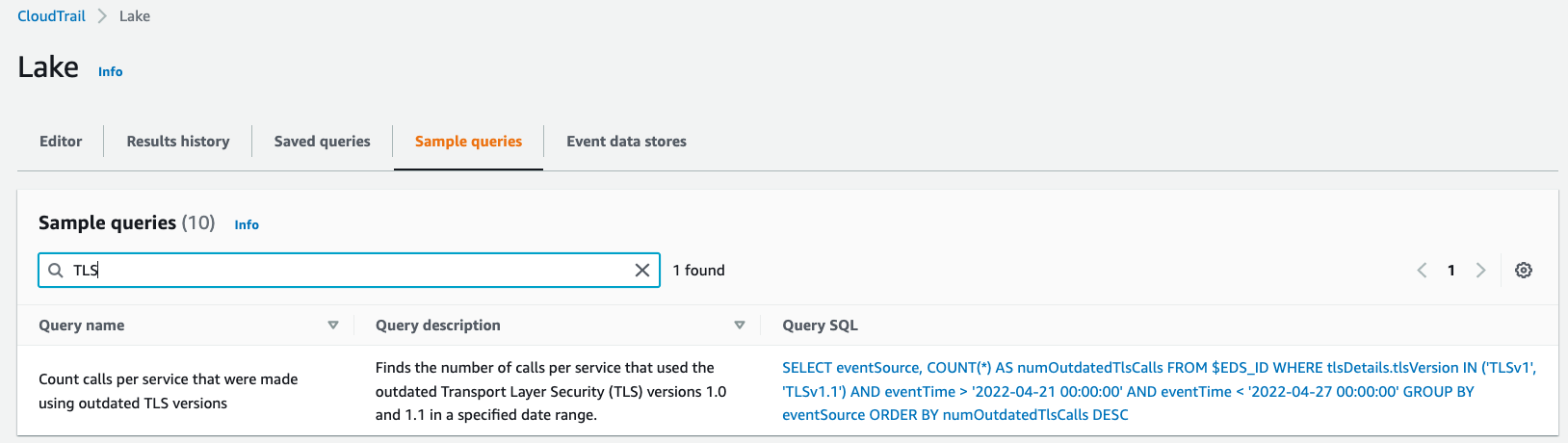
Task: Select the Sample queries tab
Action: (x=469, y=142)
